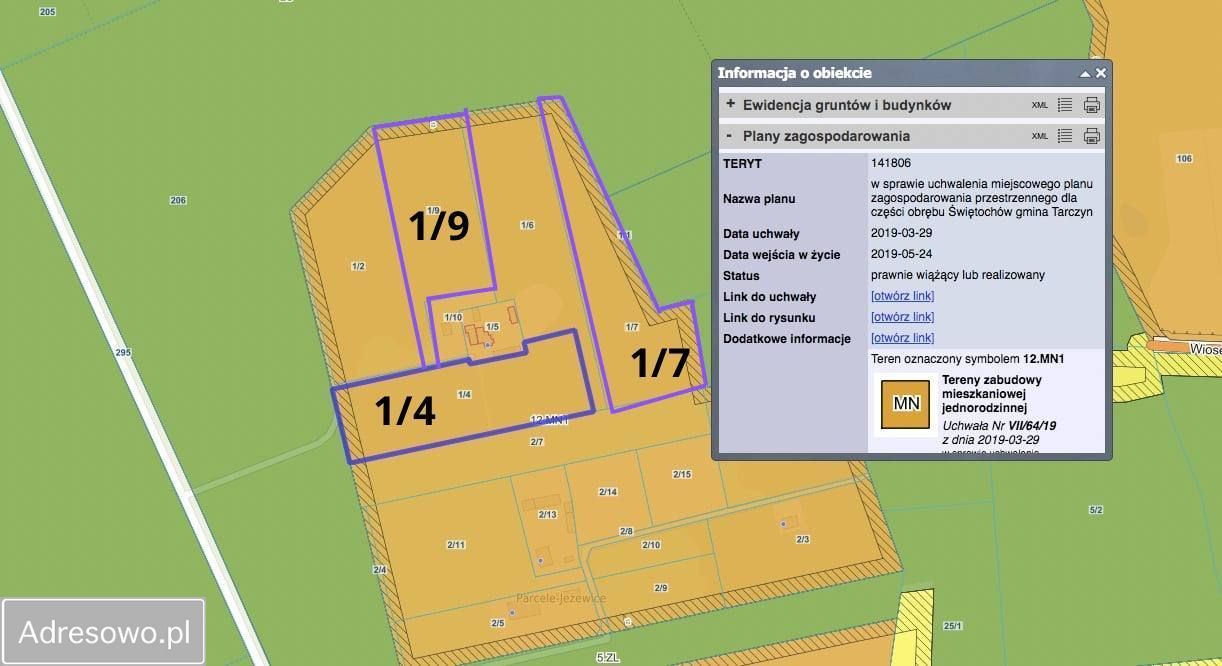Open the Link do rysunku link
This screenshot has height=666, width=1222.
(x=902, y=317)
